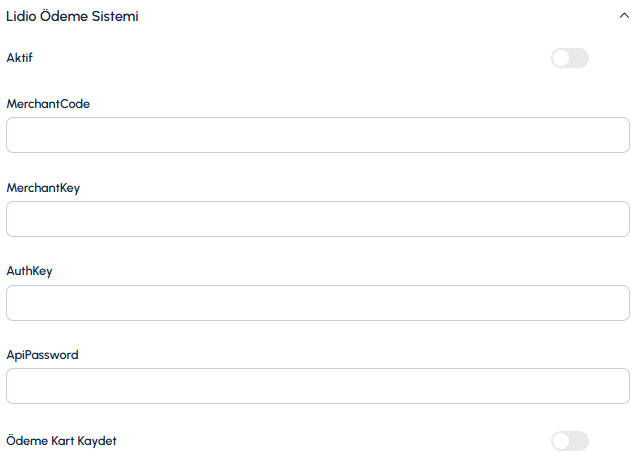The width and height of the screenshot is (636, 464).
Task: Place cursor in the box under AuthKey
Action: coord(318,303)
